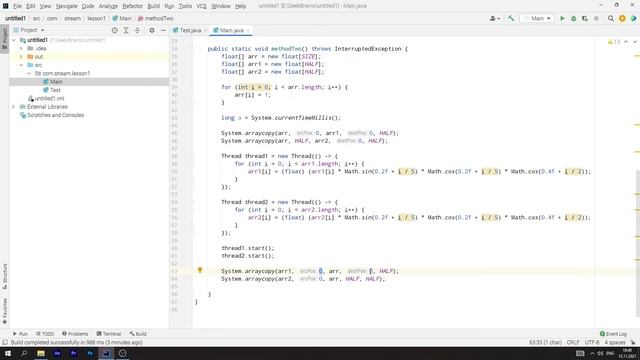This screenshot has width=640, height=360.
Task: Open Photoshop from the taskbar
Action: (x=90, y=353)
